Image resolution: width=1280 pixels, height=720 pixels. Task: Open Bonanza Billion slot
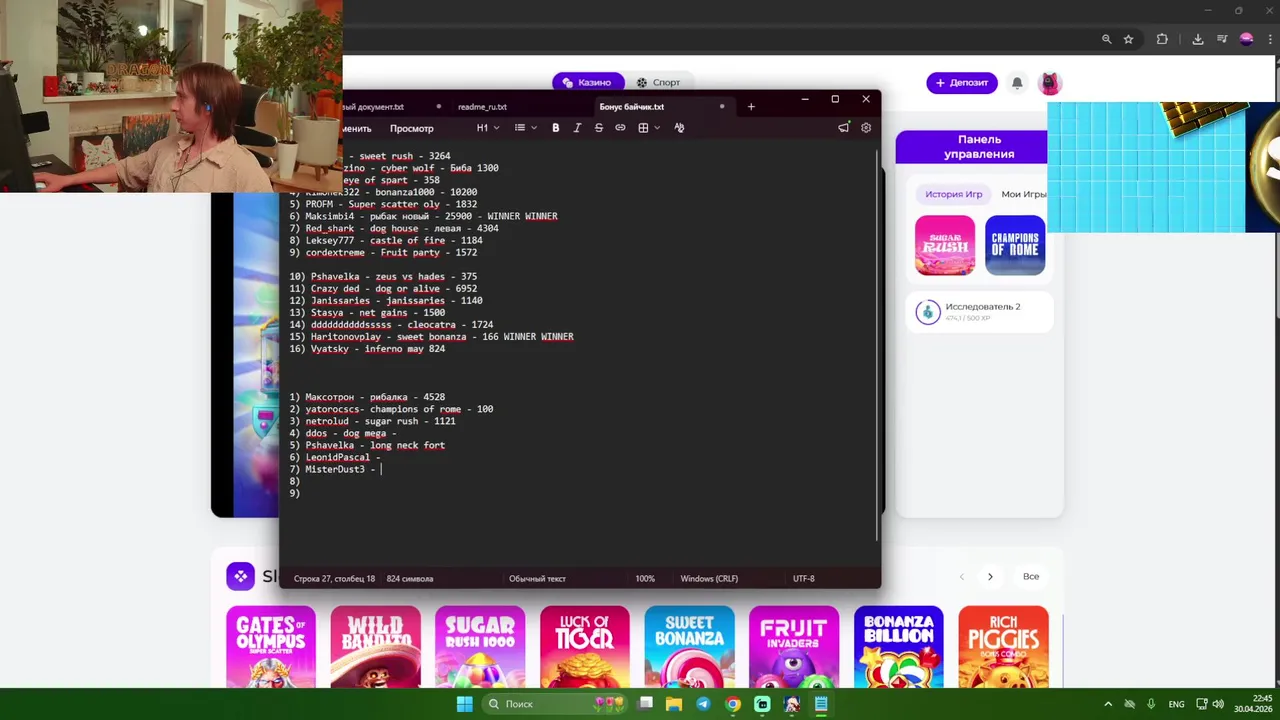point(898,647)
